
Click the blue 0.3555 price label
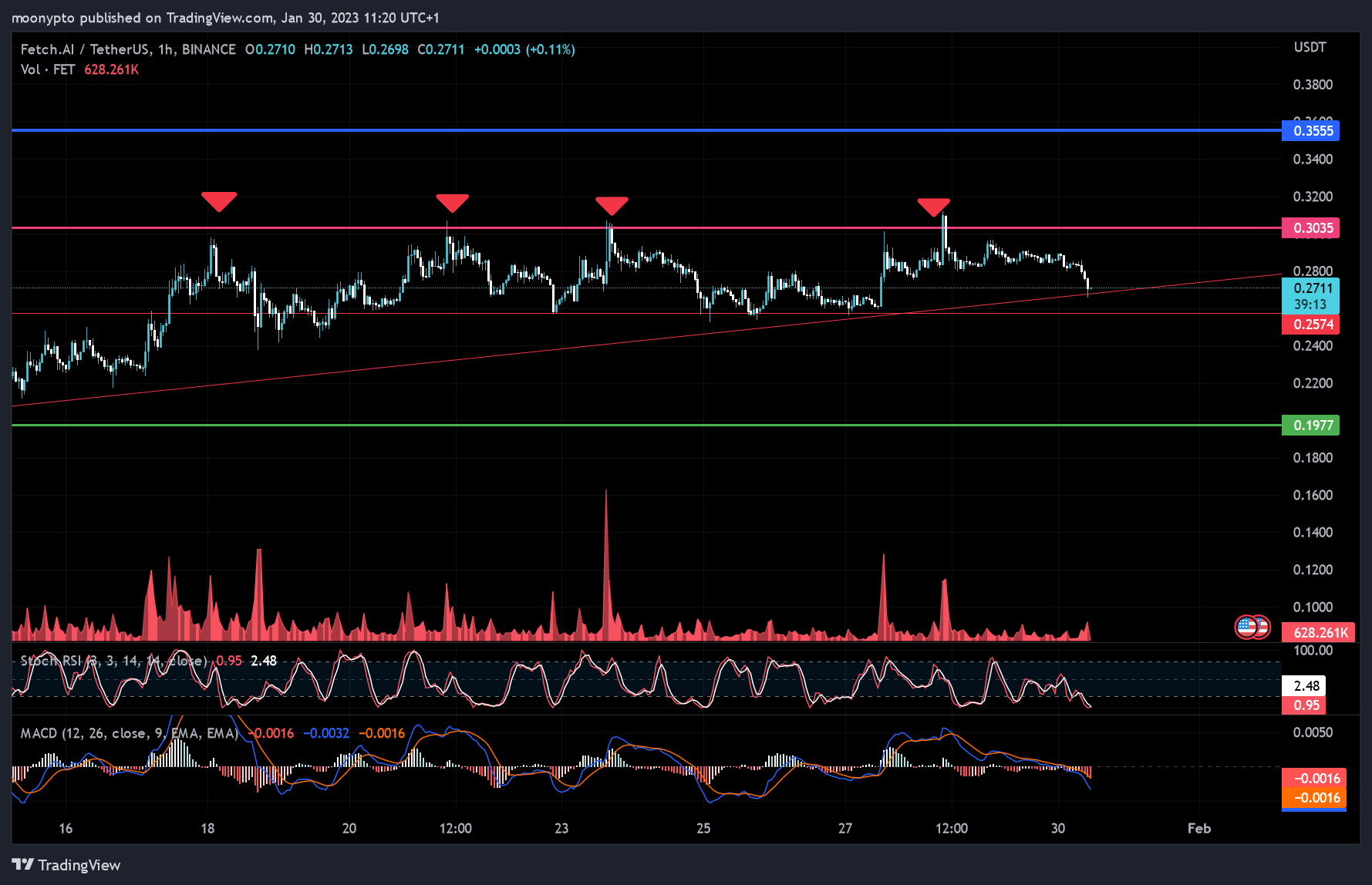[1310, 130]
